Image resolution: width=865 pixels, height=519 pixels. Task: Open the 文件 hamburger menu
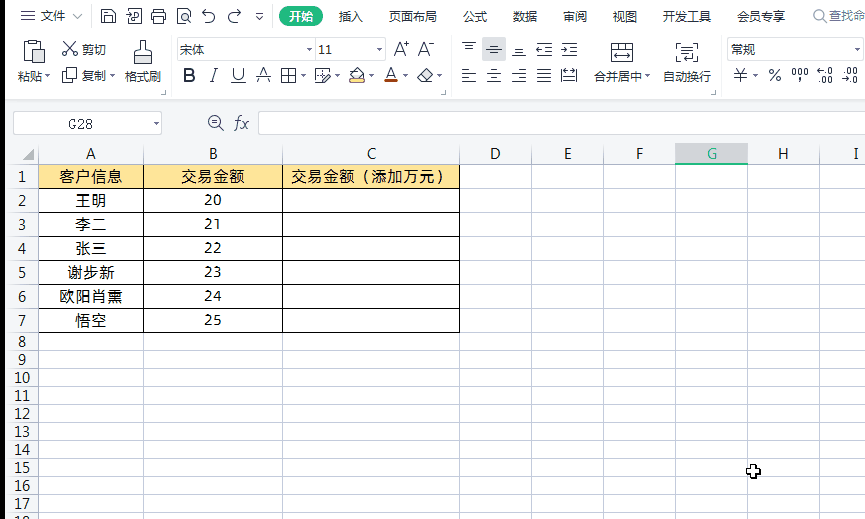tap(28, 16)
